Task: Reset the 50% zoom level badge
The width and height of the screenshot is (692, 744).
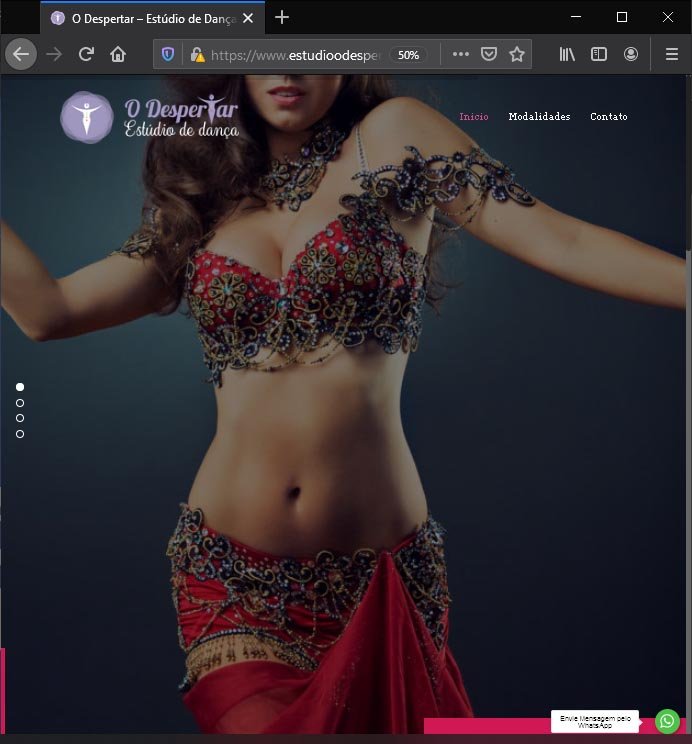Action: click(408, 55)
